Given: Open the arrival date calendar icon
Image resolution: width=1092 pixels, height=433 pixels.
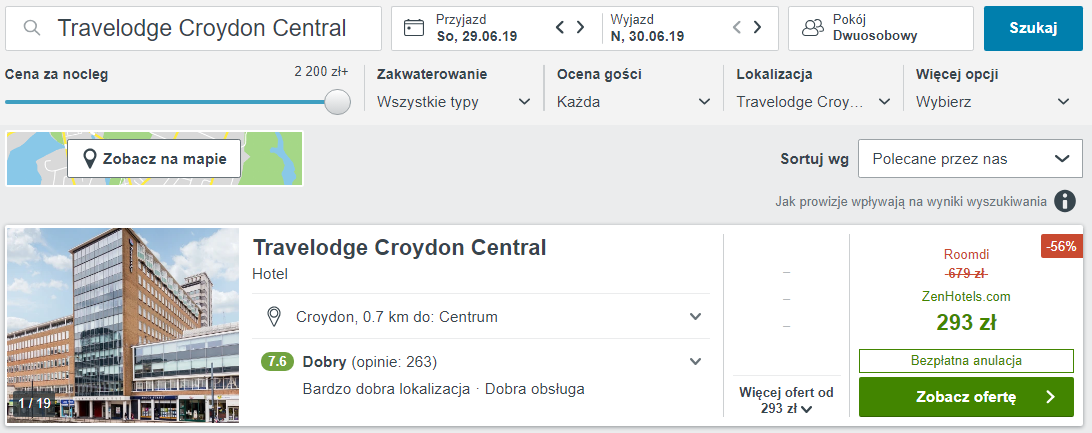Looking at the screenshot, I should pyautogui.click(x=414, y=28).
